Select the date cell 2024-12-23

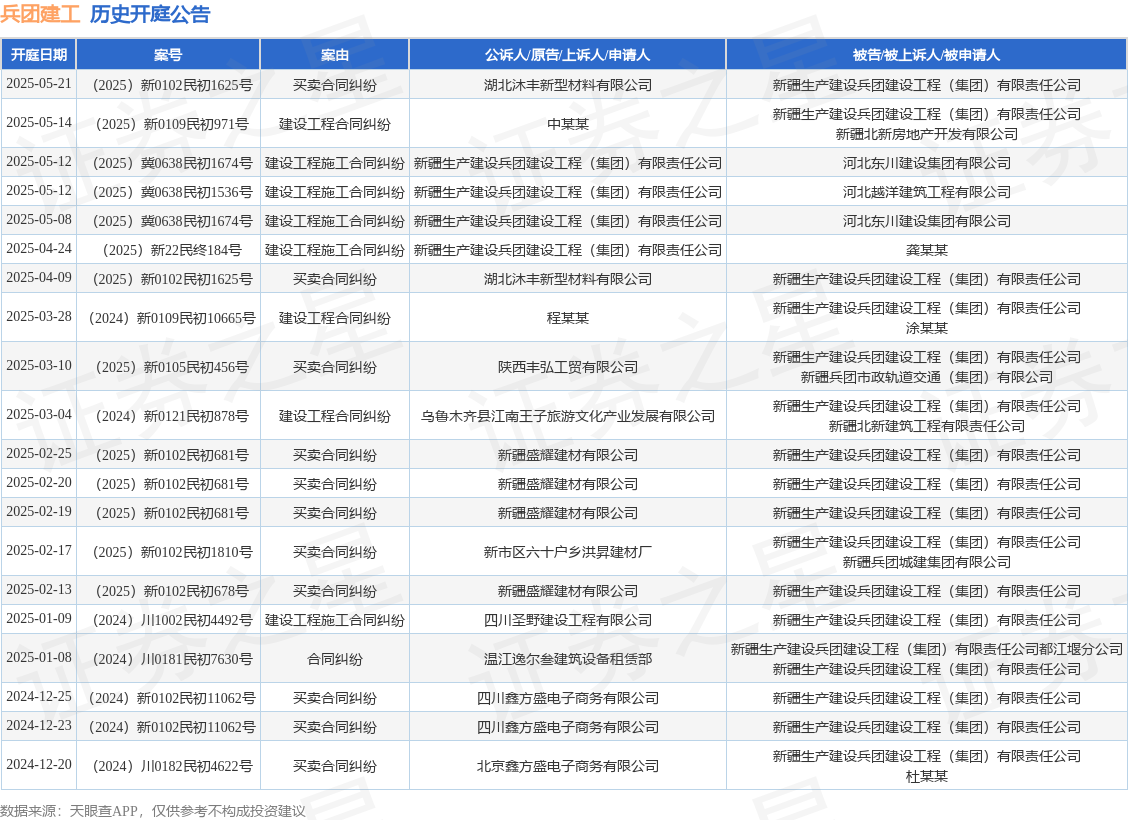[x=39, y=725]
